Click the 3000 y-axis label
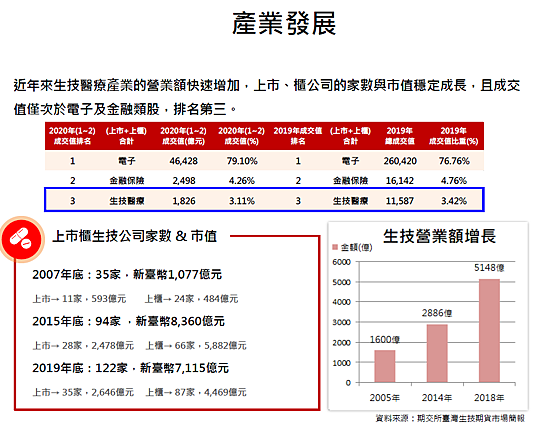Screen dimensions: 539x438 coord(341,322)
